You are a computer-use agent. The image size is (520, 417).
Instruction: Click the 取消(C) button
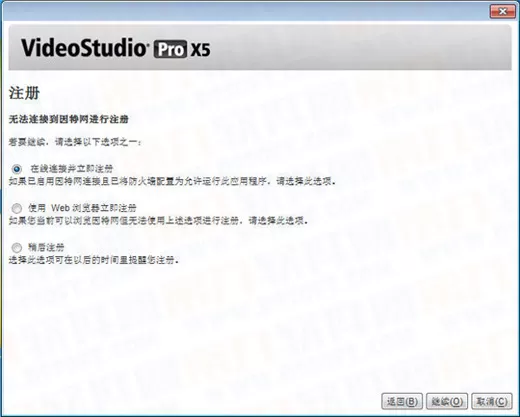pos(492,401)
